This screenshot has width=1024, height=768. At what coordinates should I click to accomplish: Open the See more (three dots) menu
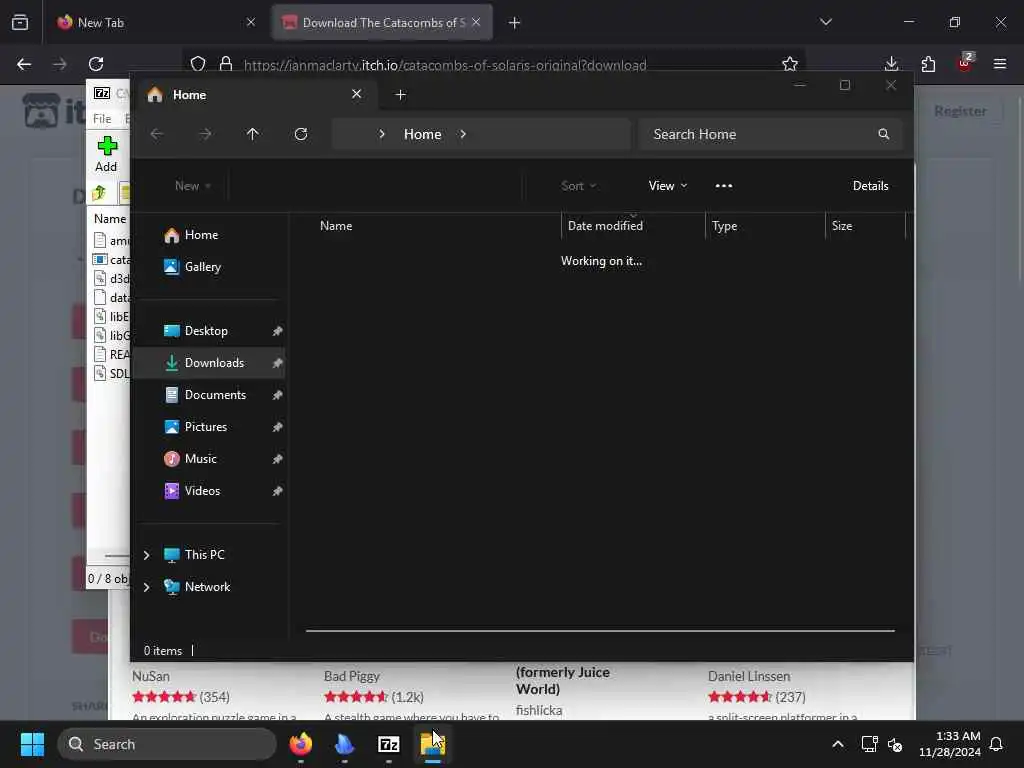[724, 185]
